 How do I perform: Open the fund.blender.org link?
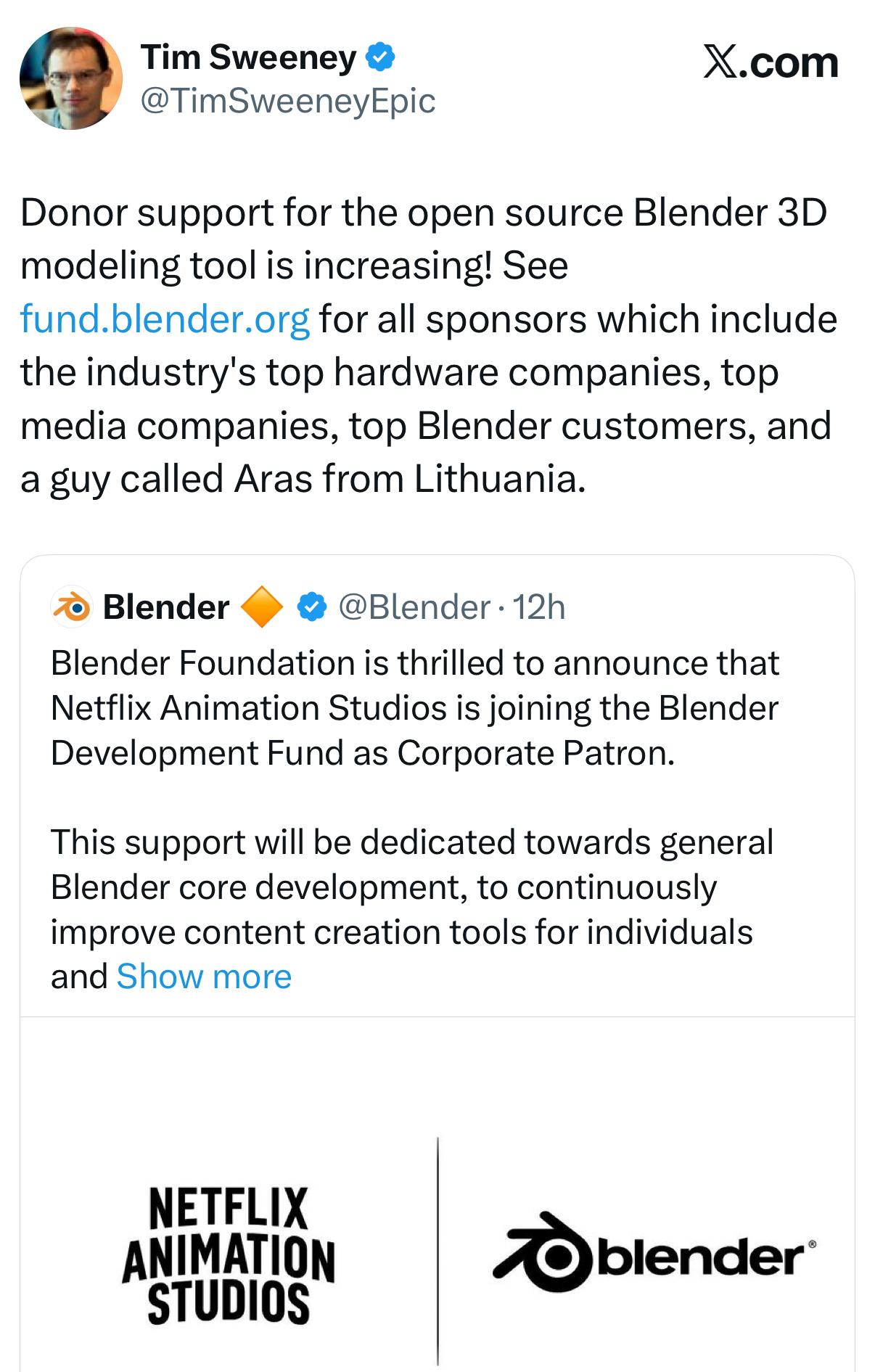pyautogui.click(x=165, y=319)
